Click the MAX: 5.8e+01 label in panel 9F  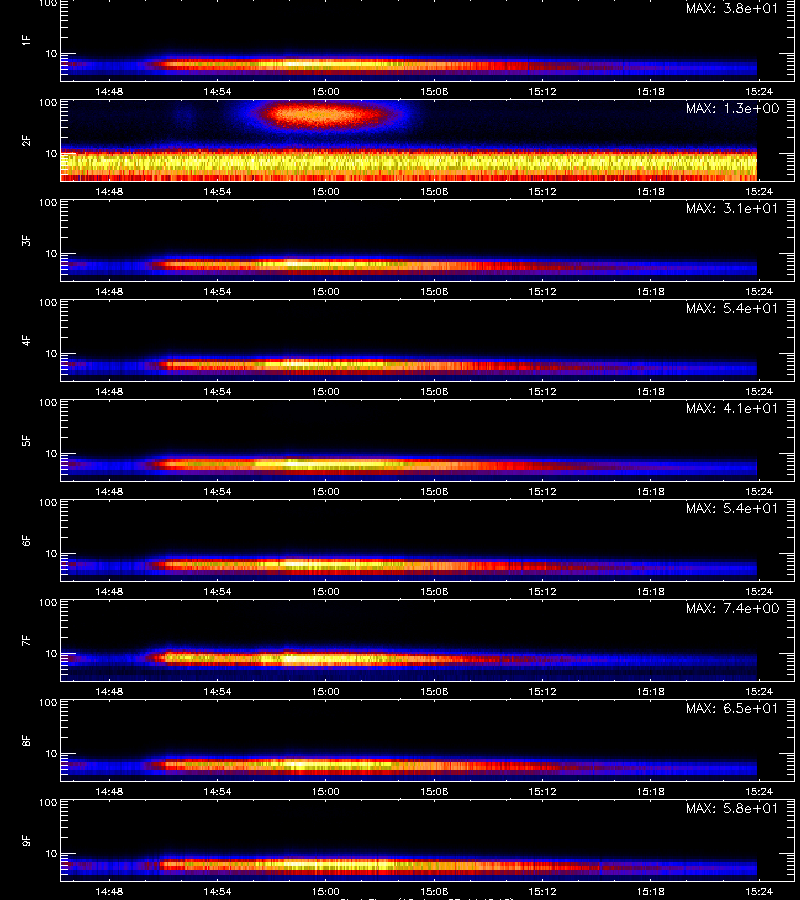[x=732, y=808]
